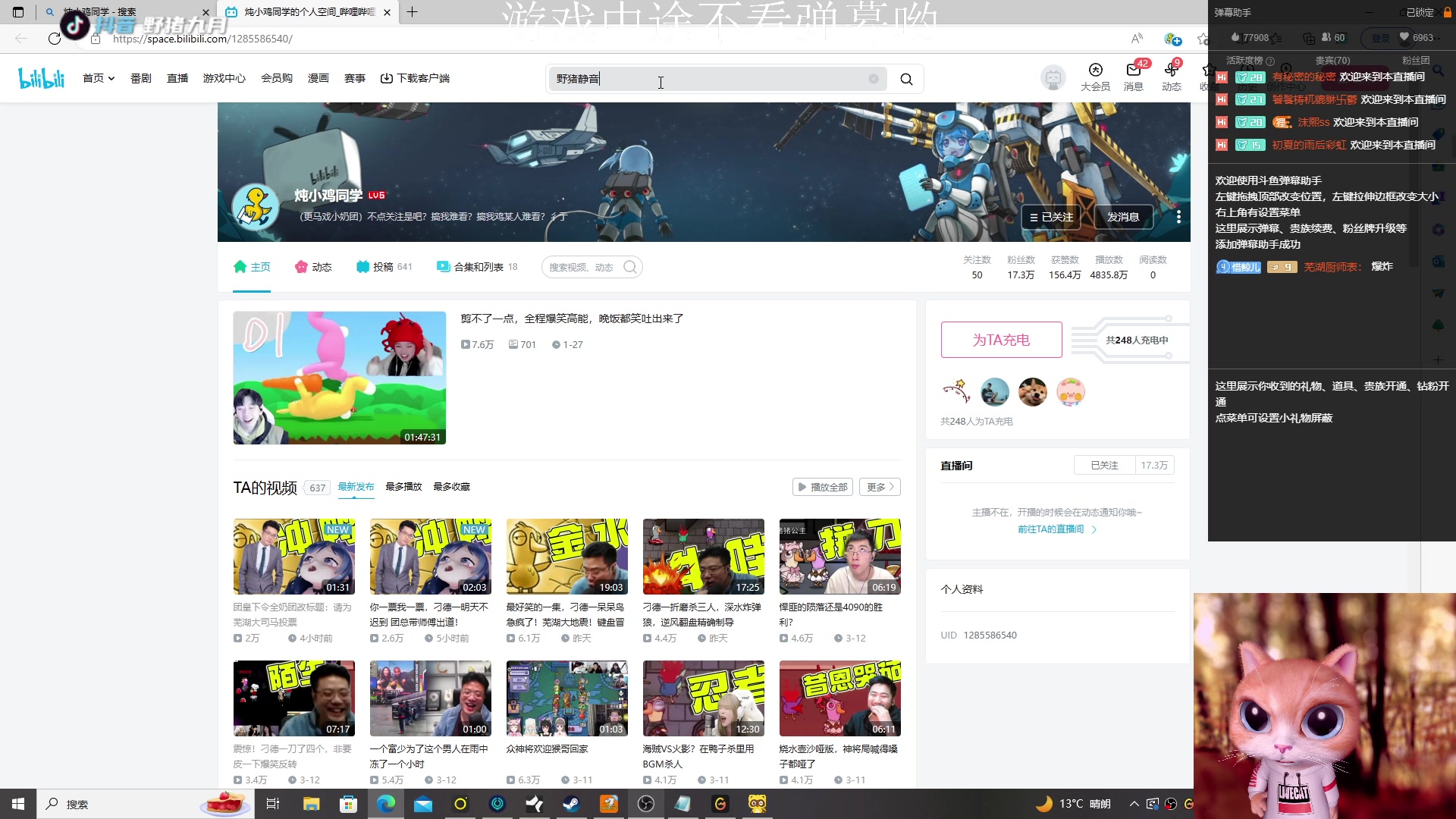This screenshot has width=1456, height=819.
Task: Select the 最多播放 sorting tab
Action: (x=403, y=486)
